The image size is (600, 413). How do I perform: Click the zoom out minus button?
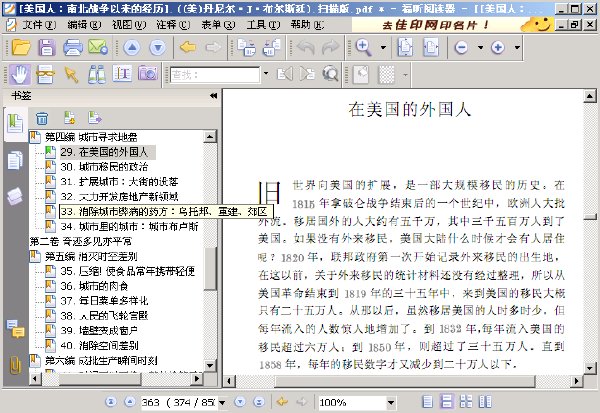(461, 47)
